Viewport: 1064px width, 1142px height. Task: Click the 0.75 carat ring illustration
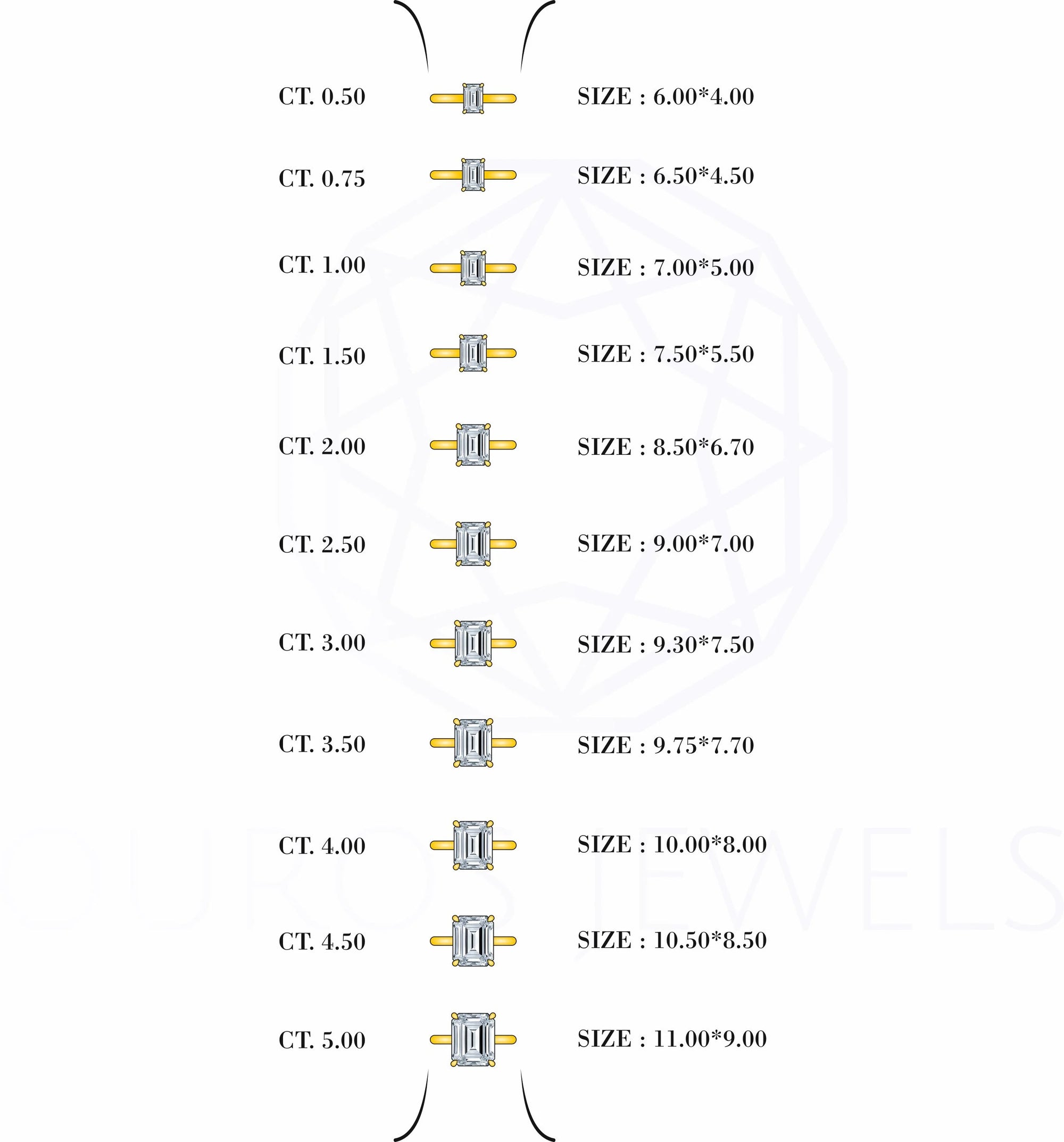[473, 174]
